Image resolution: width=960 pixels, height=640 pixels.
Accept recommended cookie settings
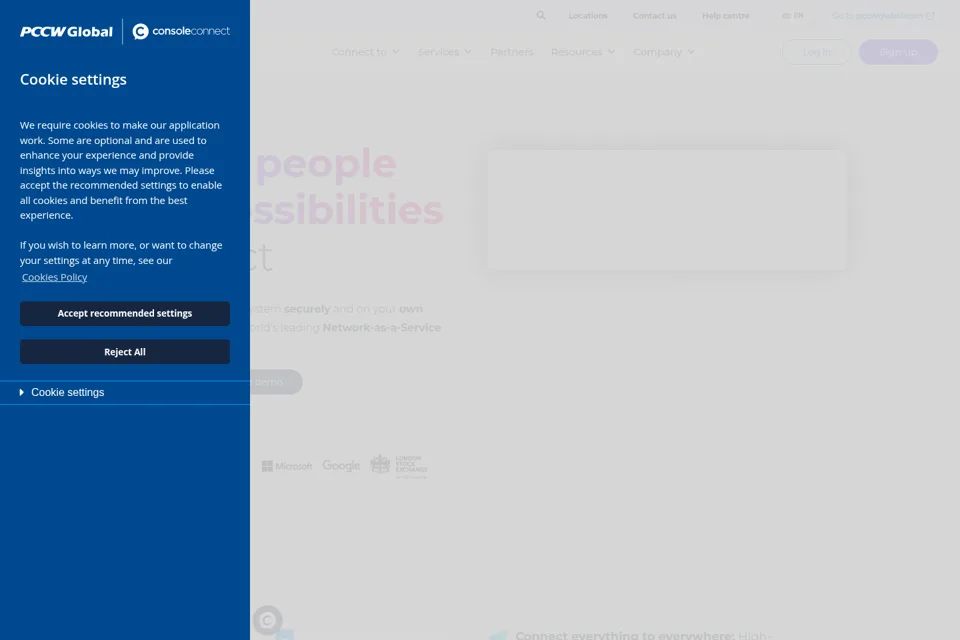point(125,314)
